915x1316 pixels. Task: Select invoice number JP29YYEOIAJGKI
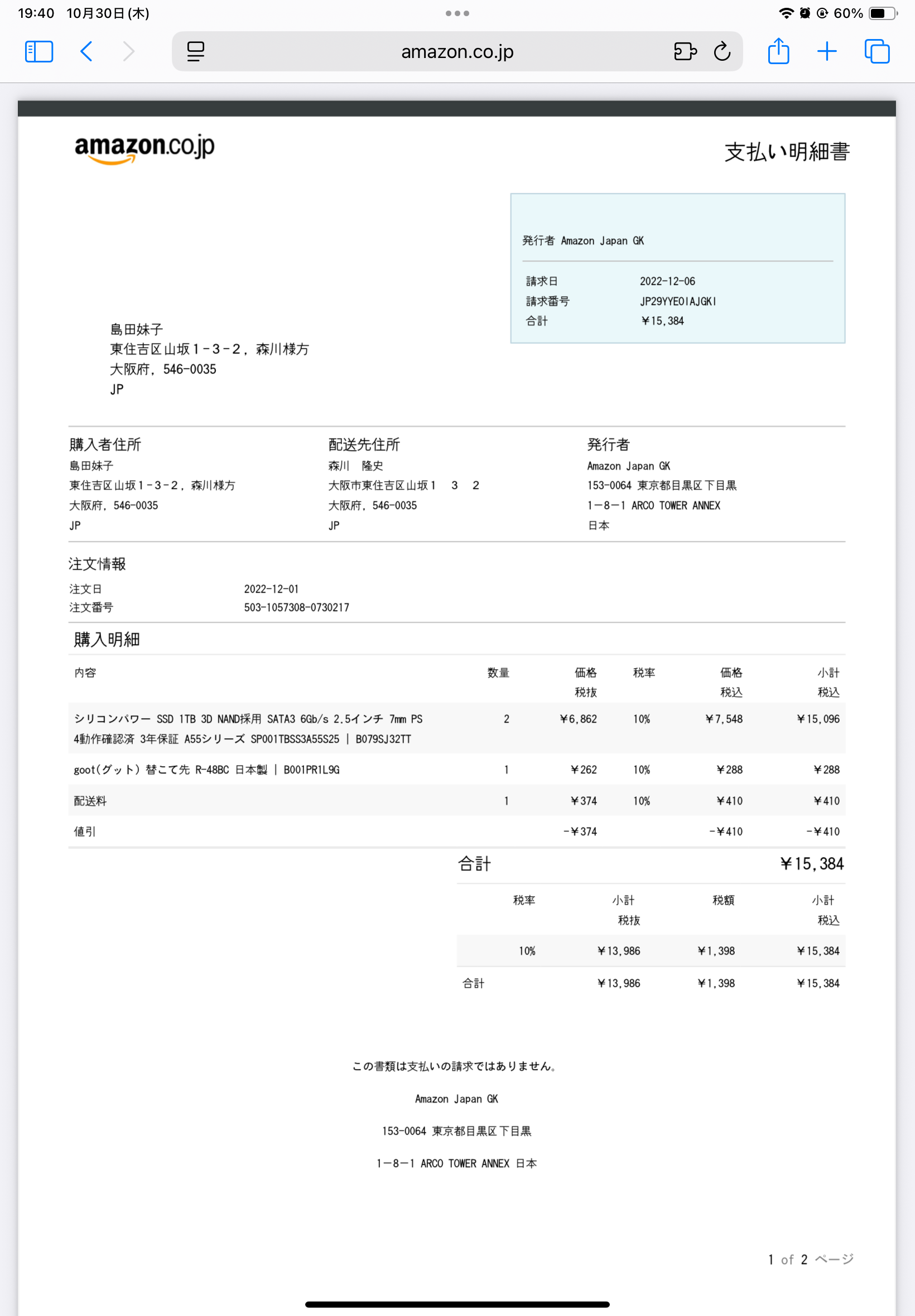678,301
